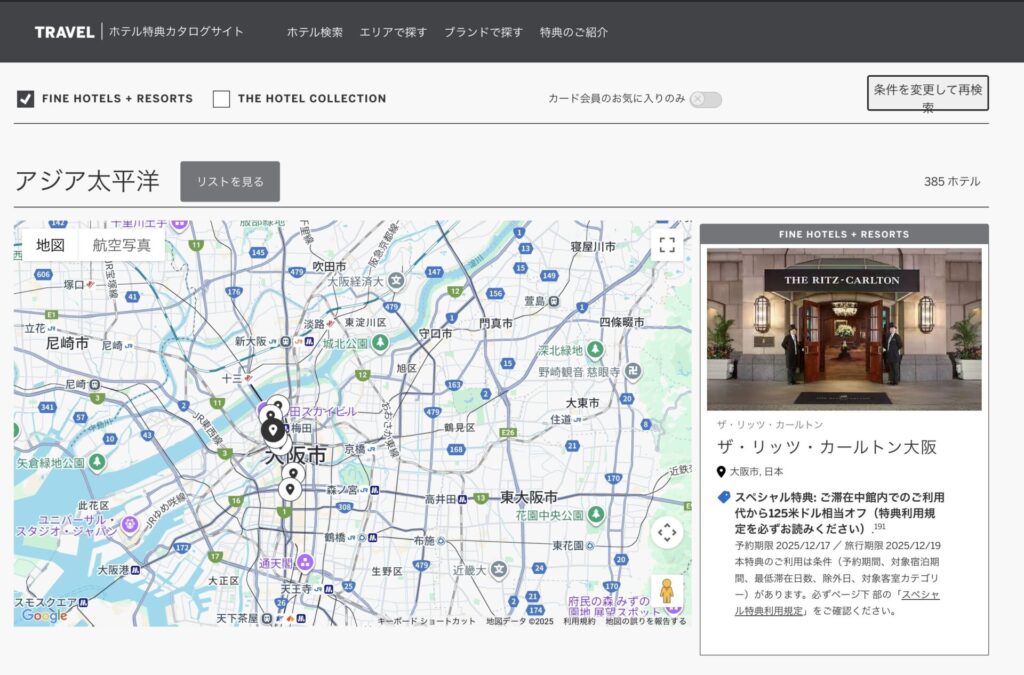Open the Ritz-Carlton entrance photo
The image size is (1024, 675).
coord(844,329)
